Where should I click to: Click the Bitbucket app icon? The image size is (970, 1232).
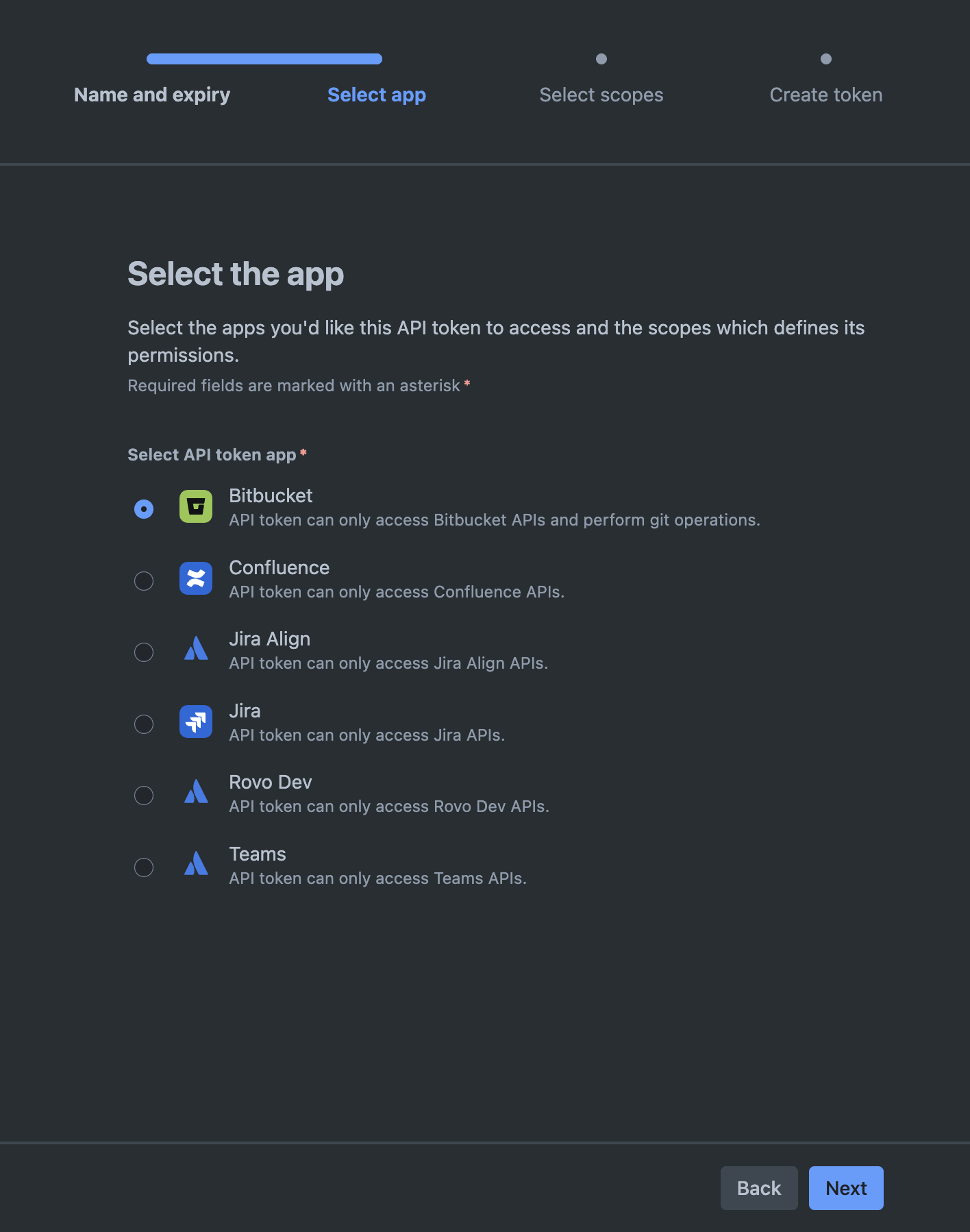click(196, 507)
